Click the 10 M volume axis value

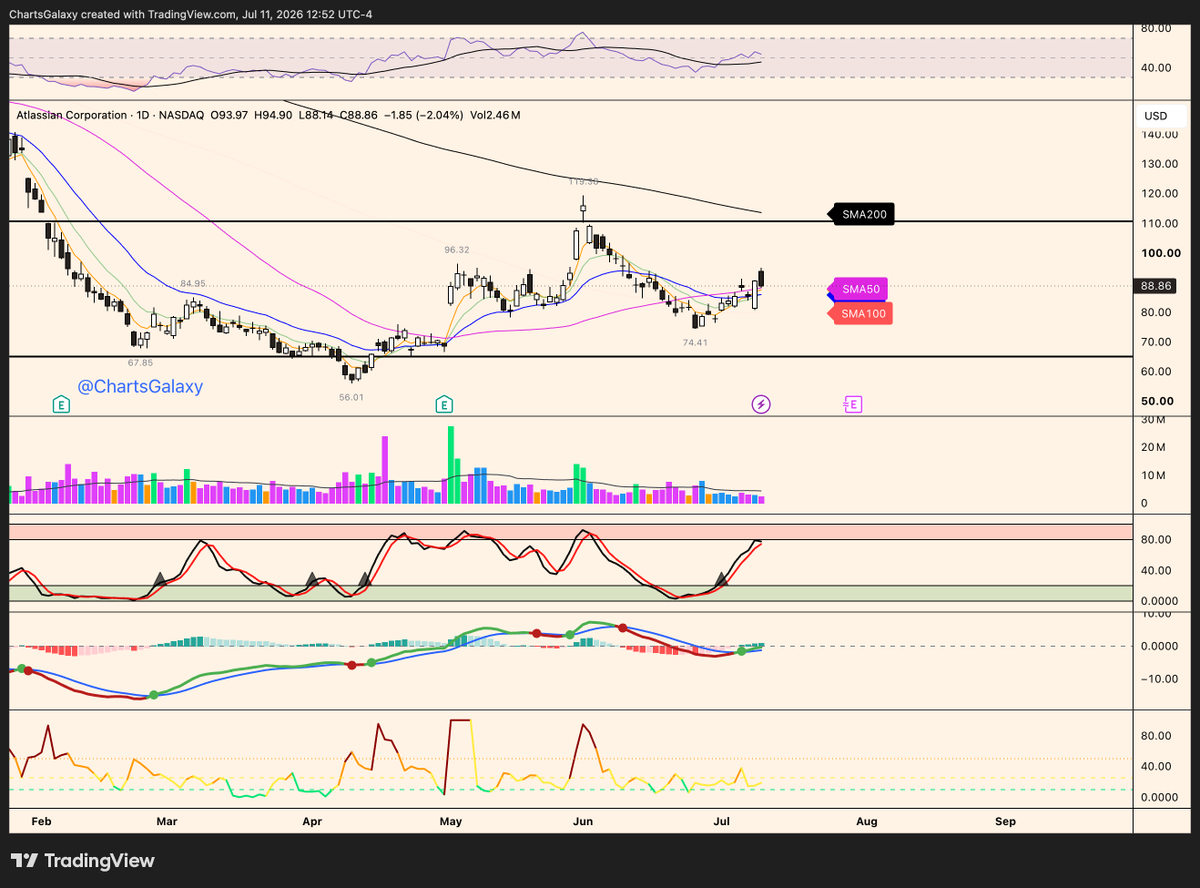tap(1154, 475)
